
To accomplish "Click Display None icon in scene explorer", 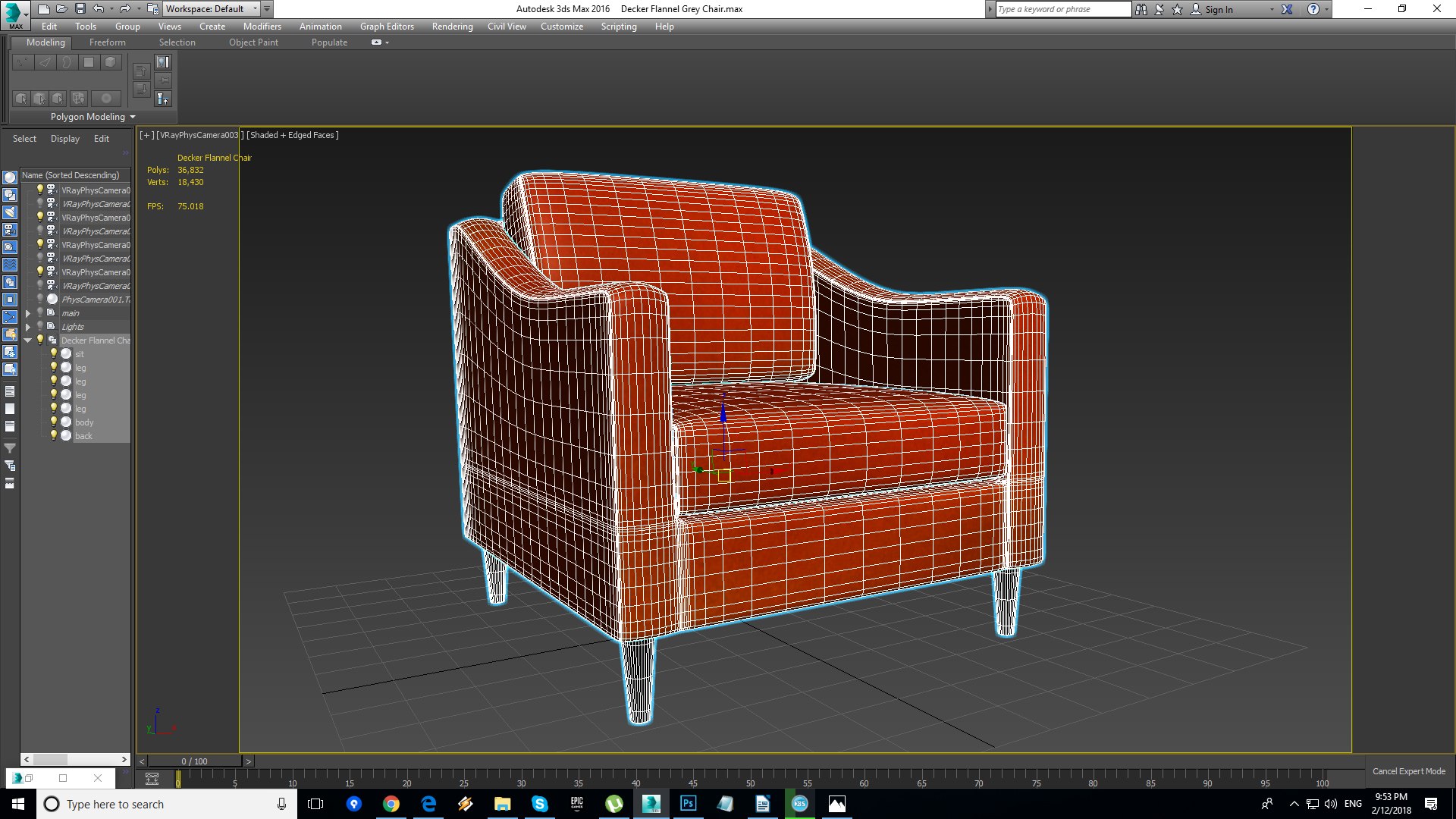I will click(x=10, y=409).
